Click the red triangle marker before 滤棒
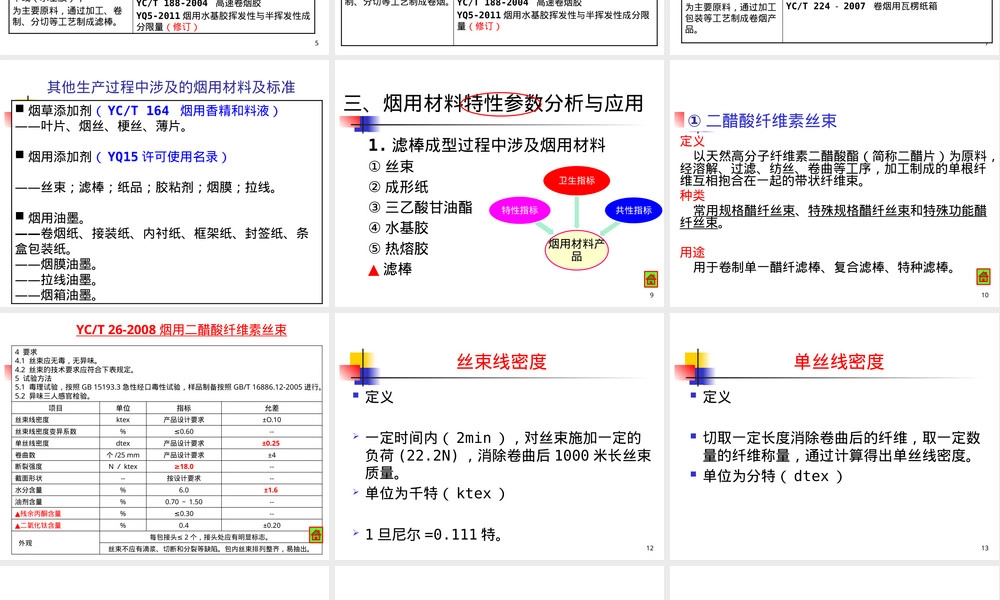Screen dimensions: 1000x600 click(374, 270)
